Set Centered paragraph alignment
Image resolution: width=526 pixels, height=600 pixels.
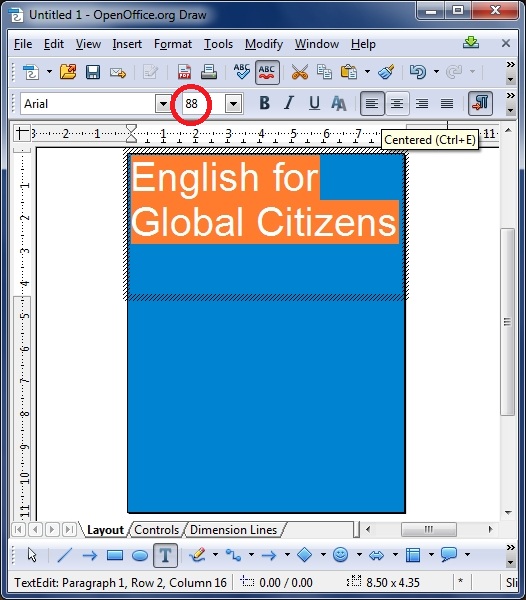397,103
